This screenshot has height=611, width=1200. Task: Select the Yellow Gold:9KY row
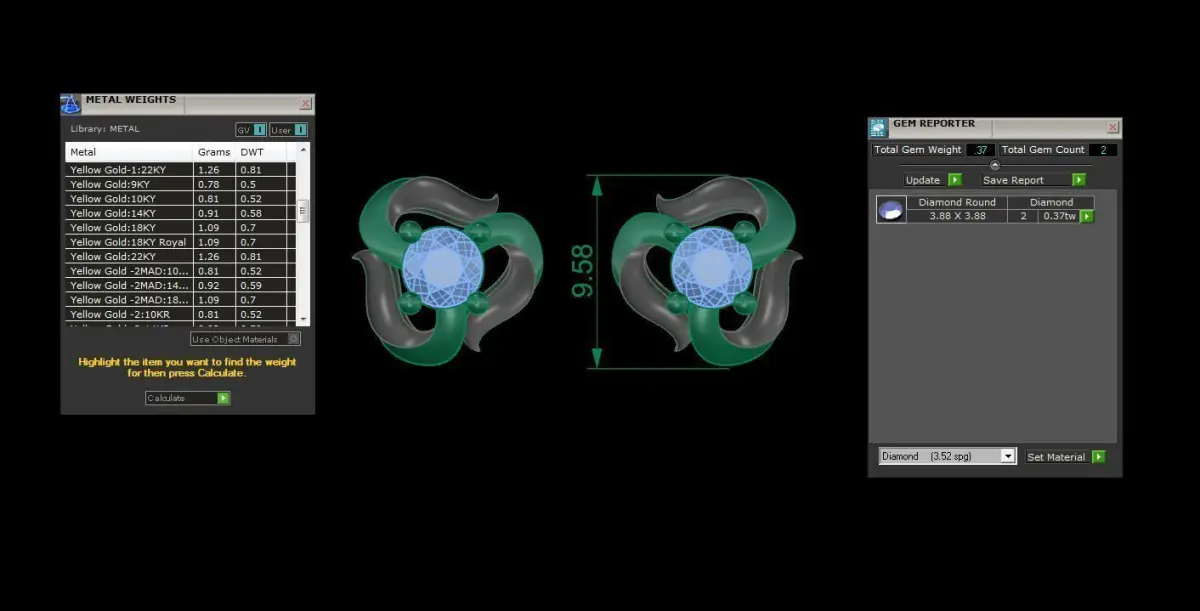point(182,184)
